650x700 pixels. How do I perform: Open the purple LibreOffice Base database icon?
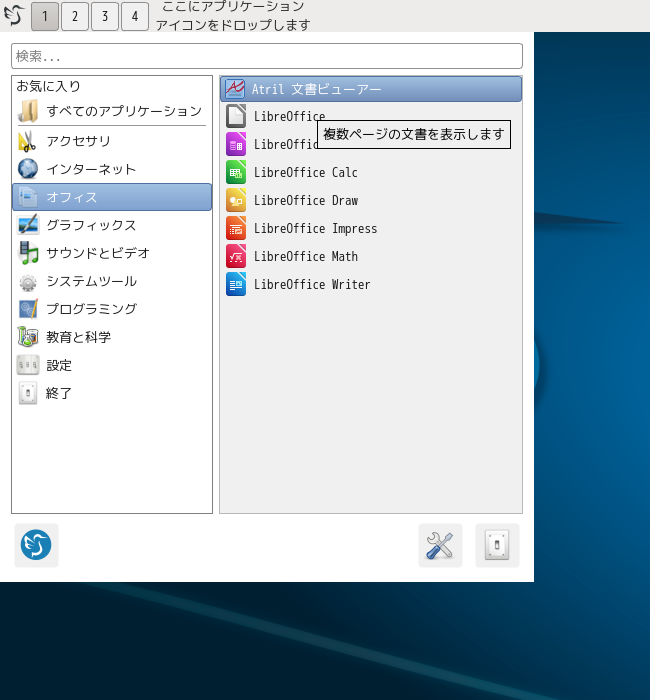pyautogui.click(x=236, y=144)
